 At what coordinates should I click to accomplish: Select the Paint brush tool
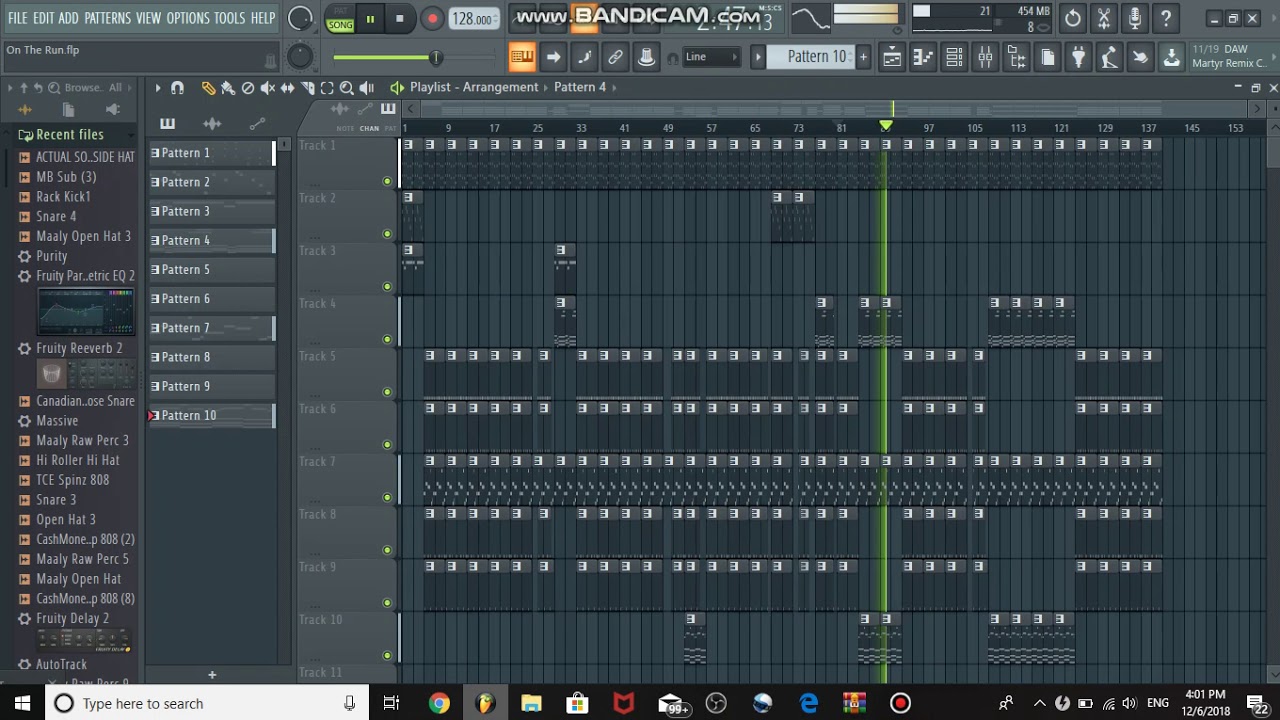228,88
